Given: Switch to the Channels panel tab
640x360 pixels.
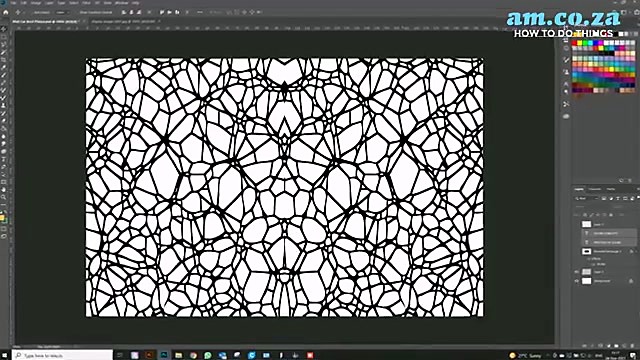Looking at the screenshot, I should (595, 189).
